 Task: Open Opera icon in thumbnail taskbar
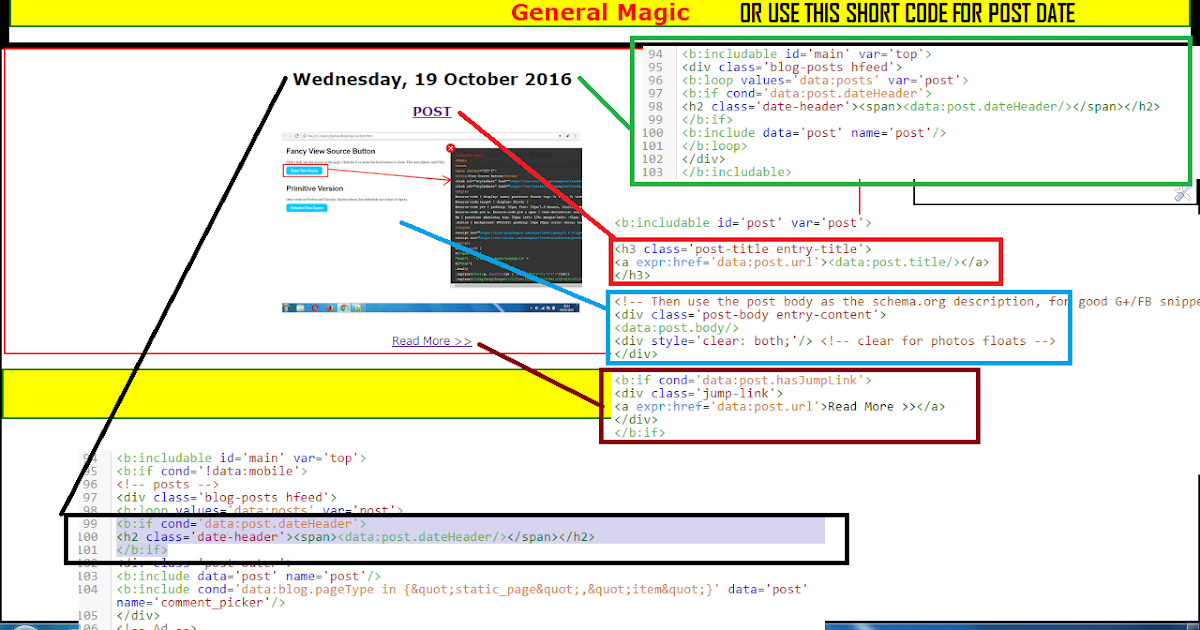315,308
